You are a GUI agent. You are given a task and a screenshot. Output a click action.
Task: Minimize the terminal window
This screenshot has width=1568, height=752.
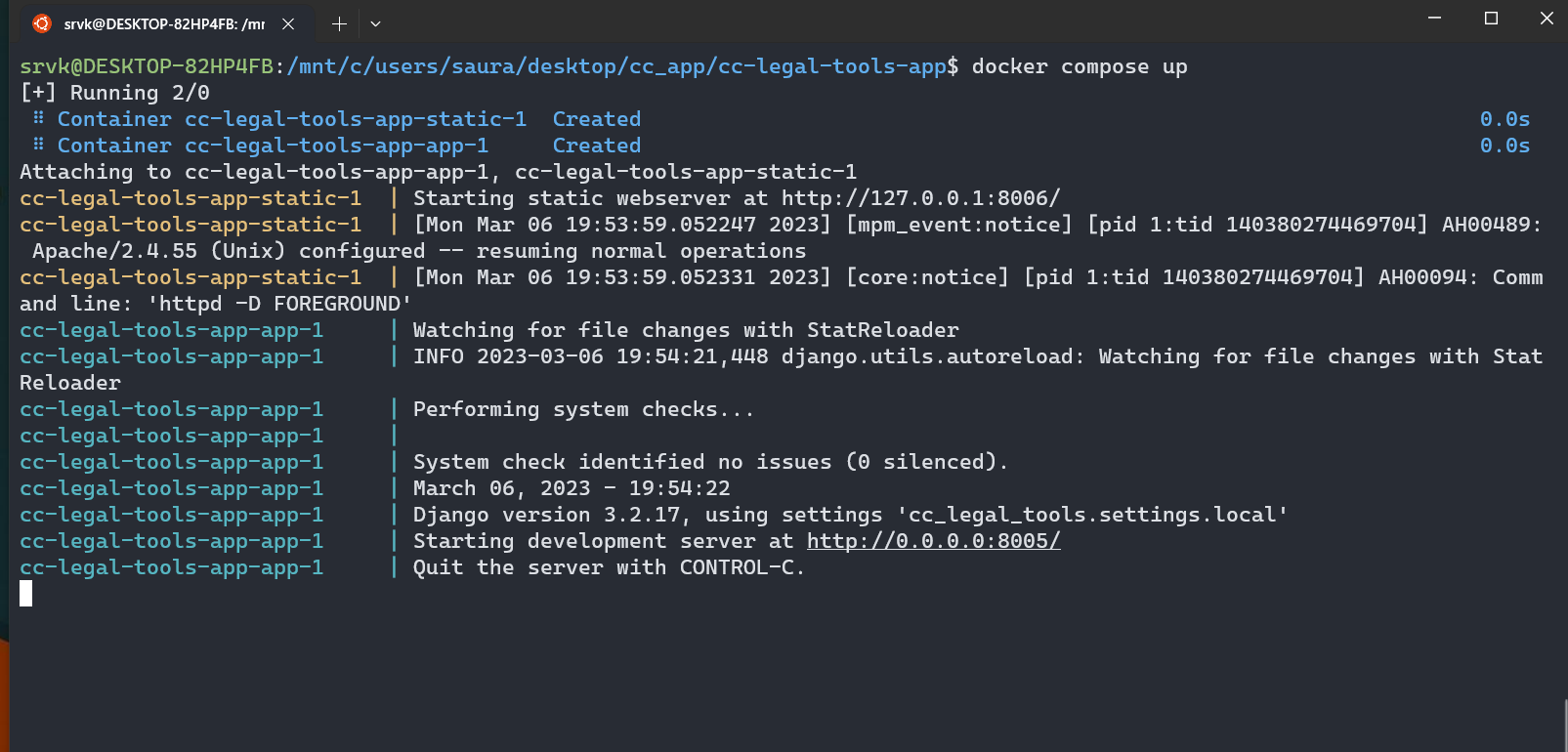click(1433, 18)
